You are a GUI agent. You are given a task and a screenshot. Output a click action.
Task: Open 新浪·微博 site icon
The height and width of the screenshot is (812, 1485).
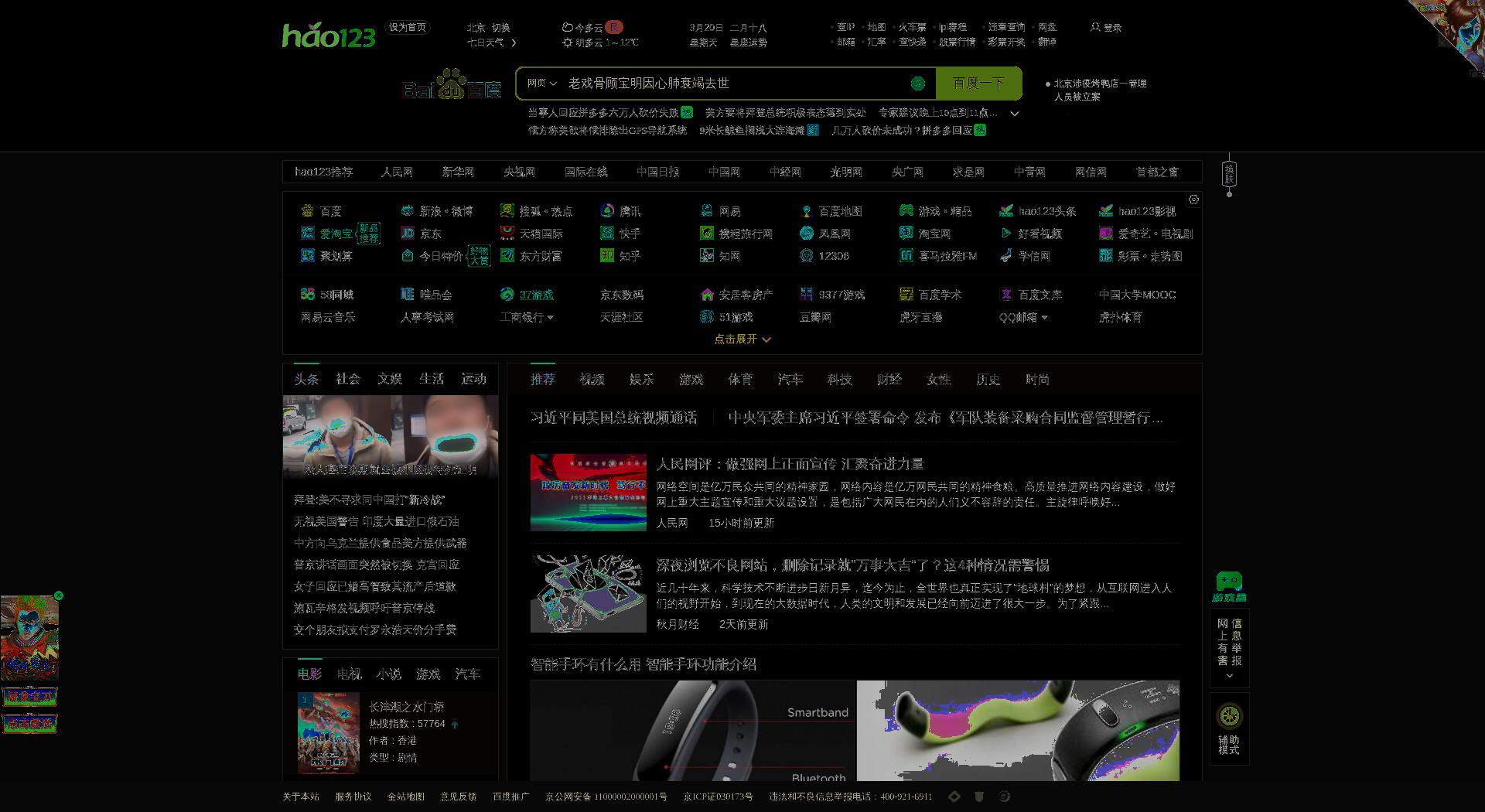(408, 210)
